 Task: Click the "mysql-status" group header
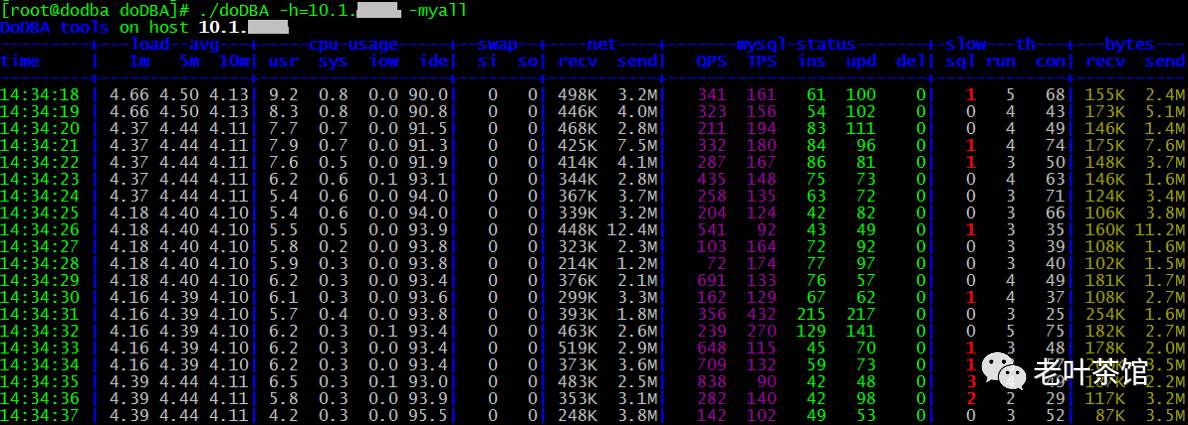796,45
